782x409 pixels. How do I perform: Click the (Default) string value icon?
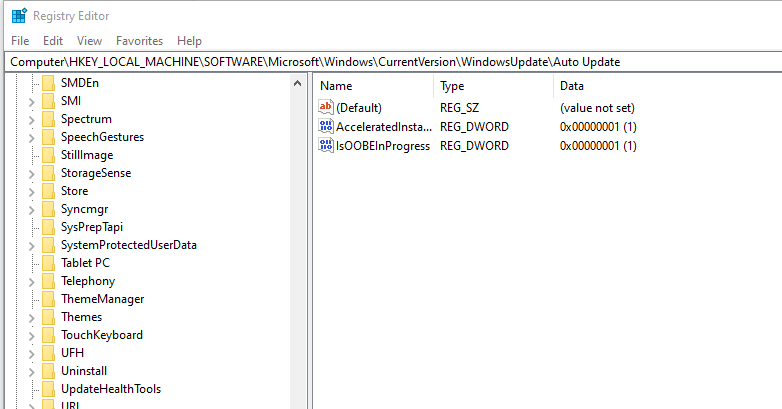[326, 107]
